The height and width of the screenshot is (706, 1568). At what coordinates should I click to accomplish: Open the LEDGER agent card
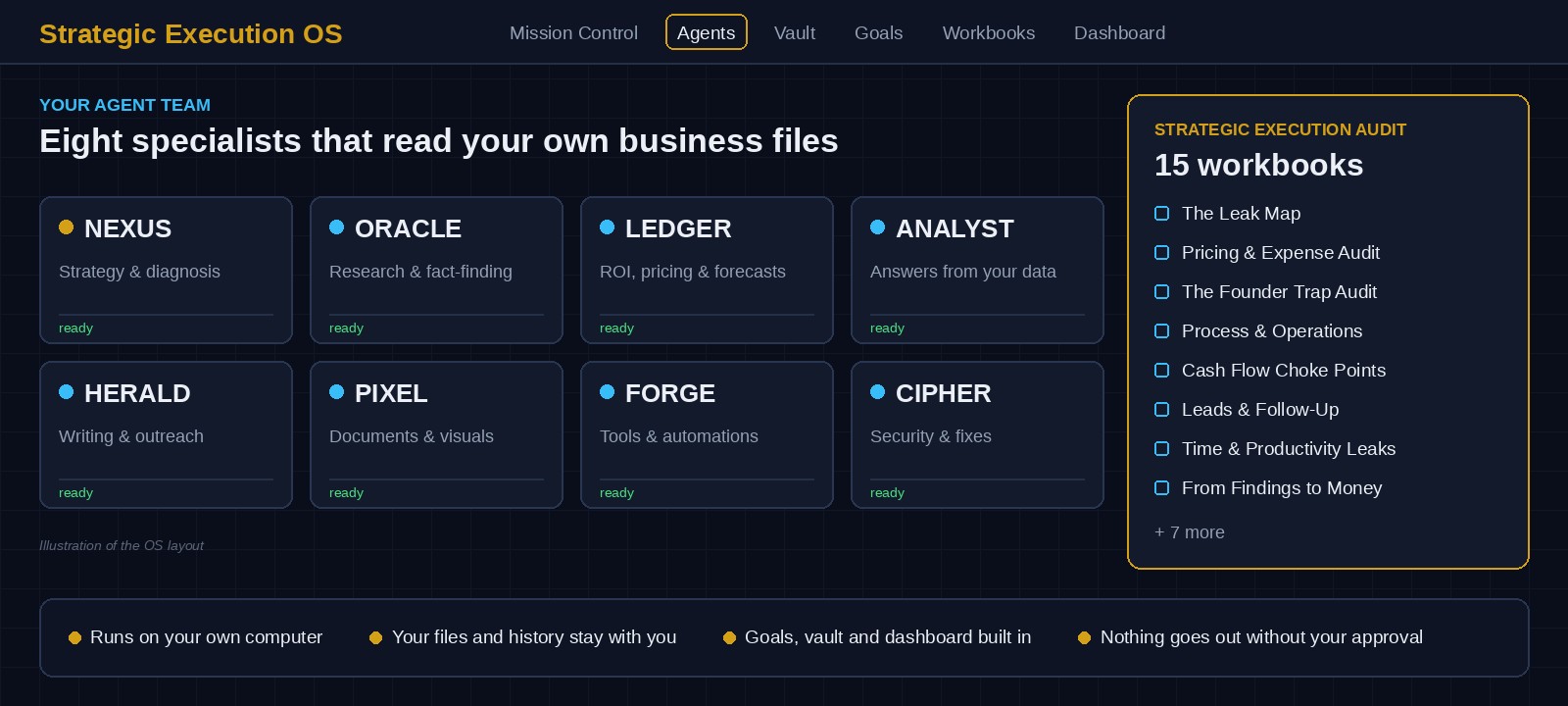(x=707, y=270)
